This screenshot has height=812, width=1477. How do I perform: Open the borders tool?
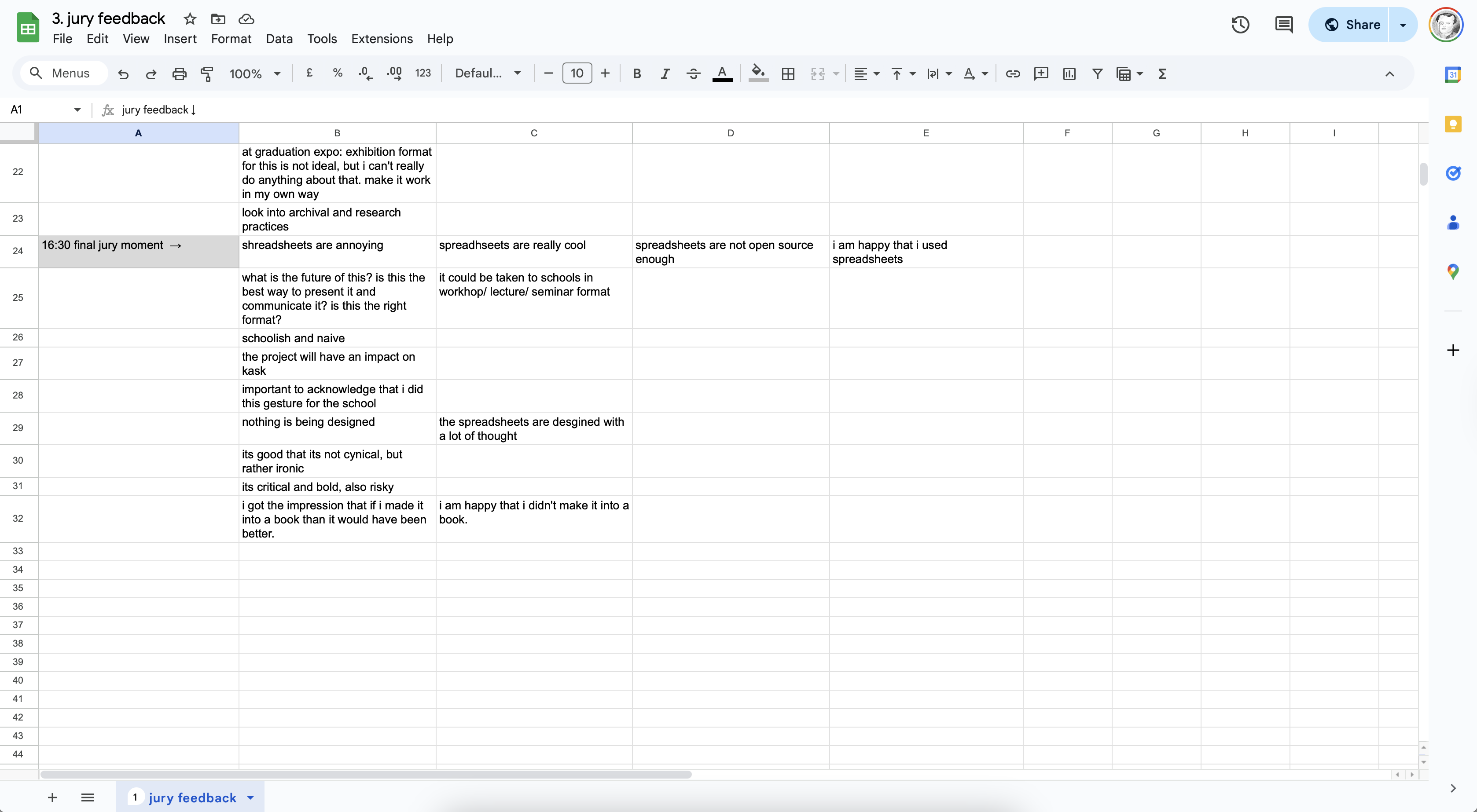click(788, 73)
